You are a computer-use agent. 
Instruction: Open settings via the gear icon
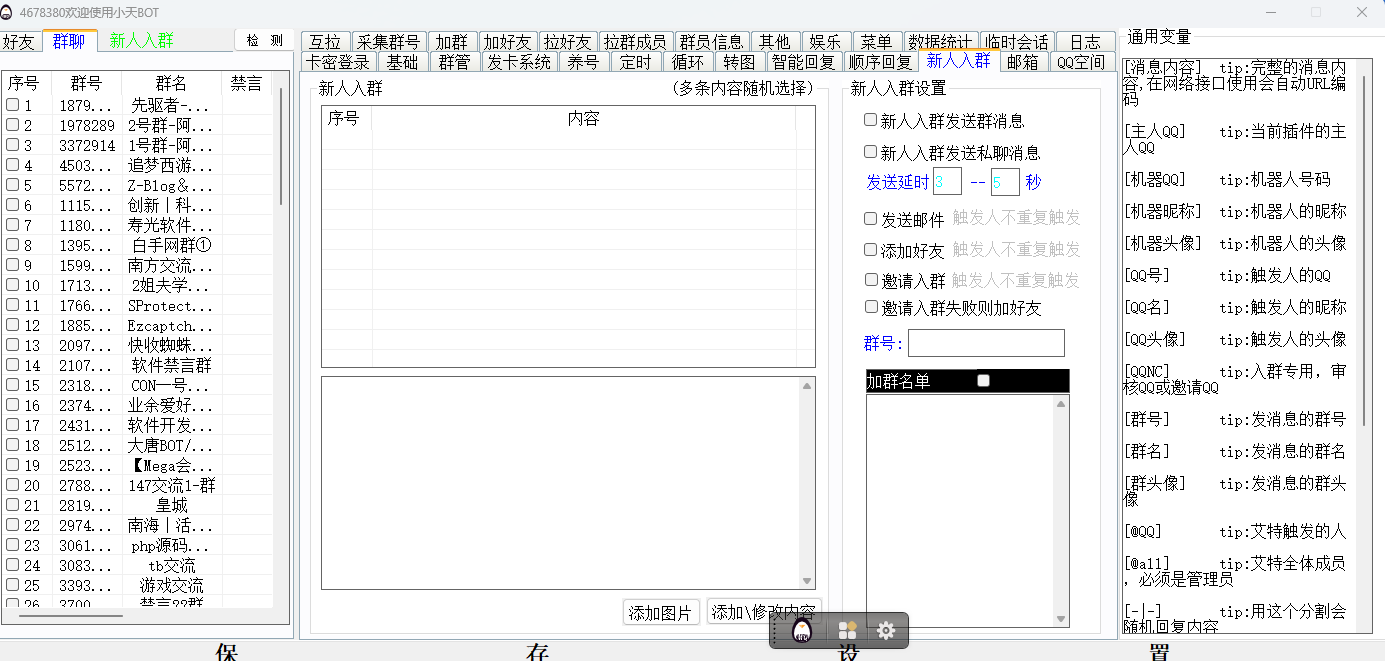(886, 631)
